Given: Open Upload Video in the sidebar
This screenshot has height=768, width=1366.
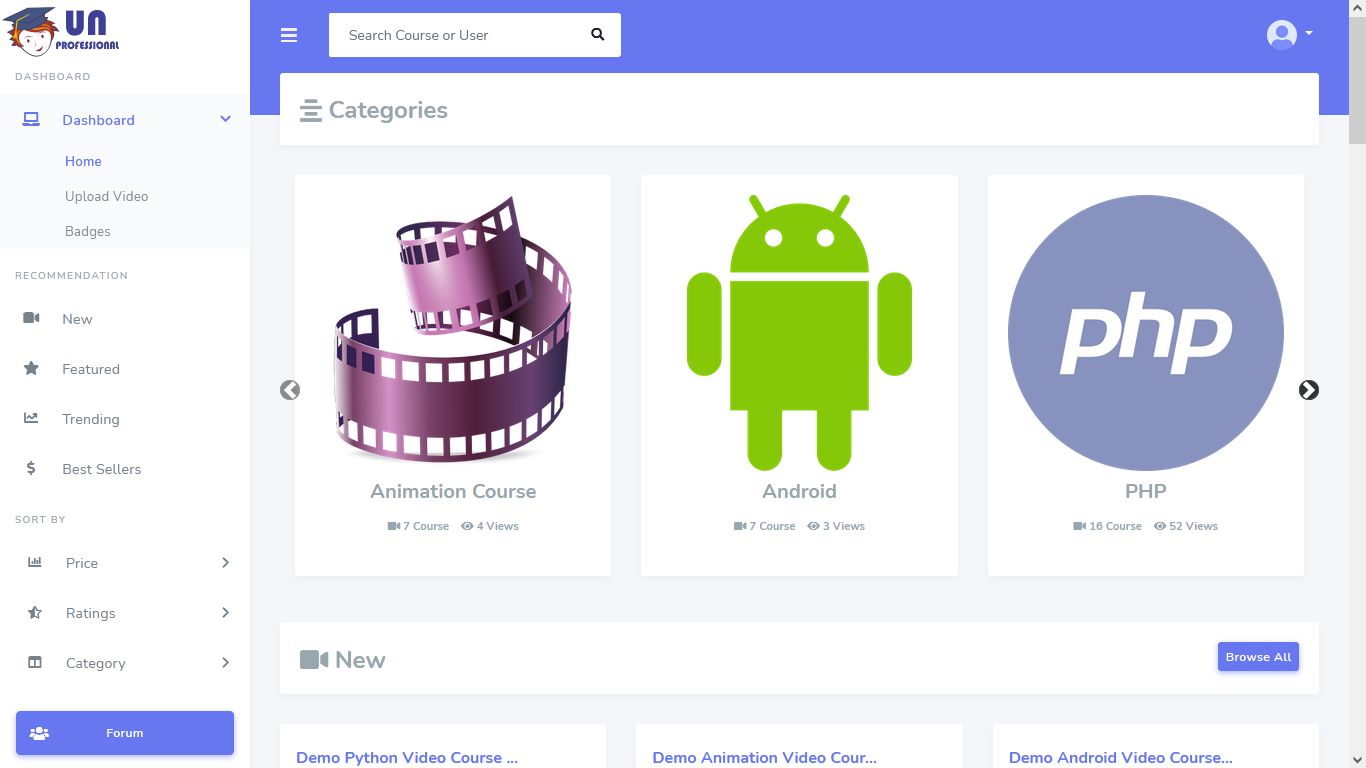Looking at the screenshot, I should pyautogui.click(x=106, y=196).
